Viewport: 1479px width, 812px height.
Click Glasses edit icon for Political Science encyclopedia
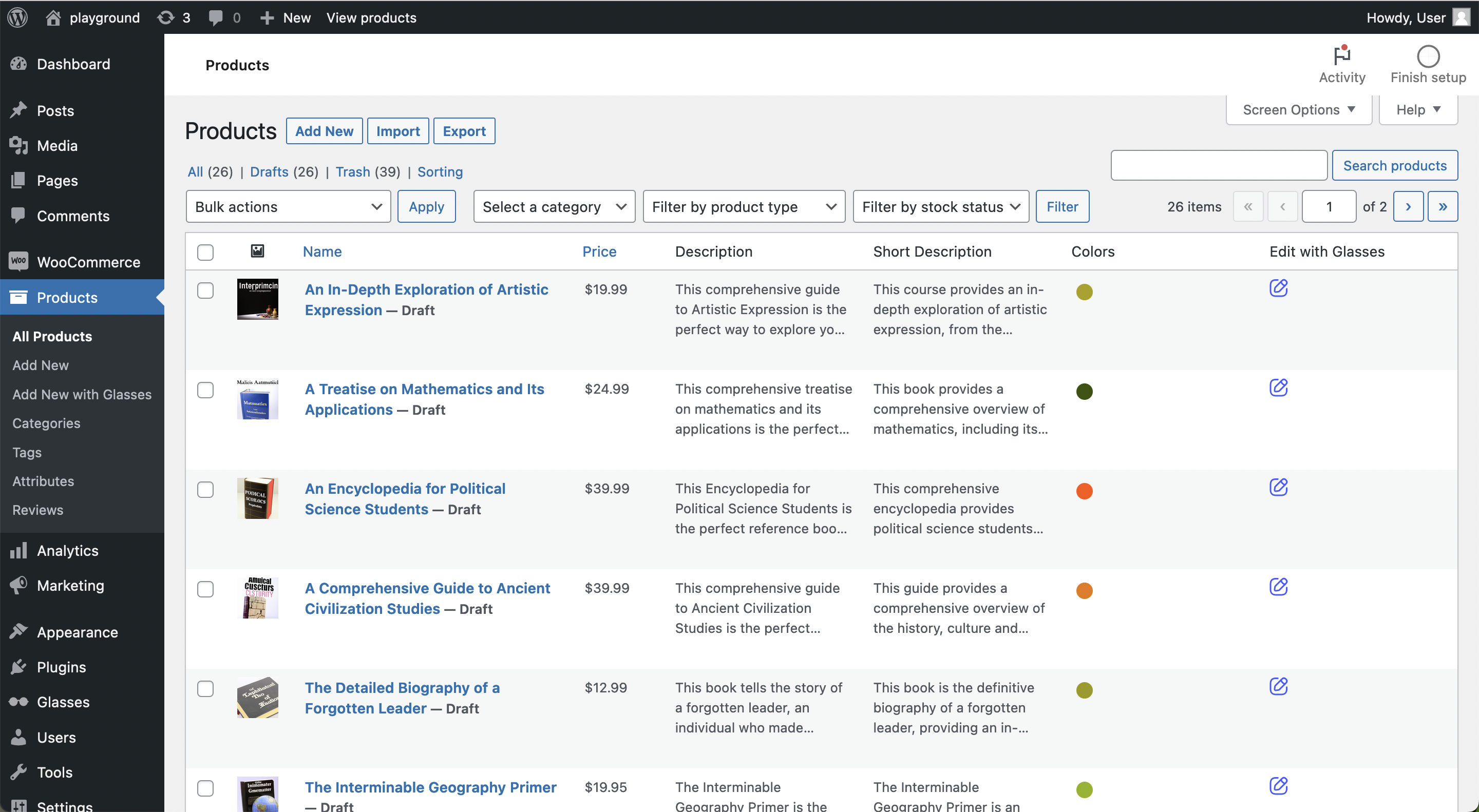click(1278, 487)
